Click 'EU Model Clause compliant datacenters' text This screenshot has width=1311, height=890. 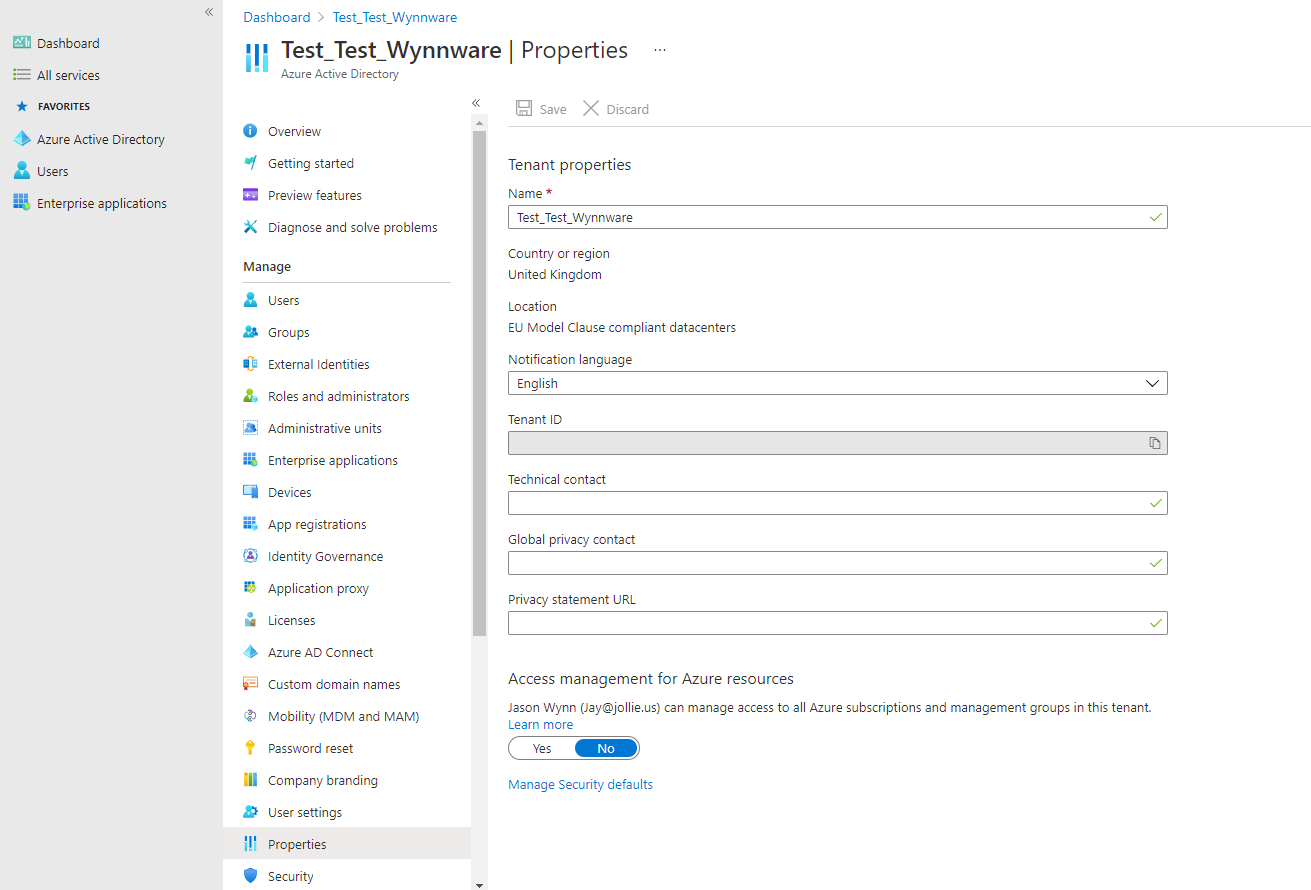[x=622, y=327]
